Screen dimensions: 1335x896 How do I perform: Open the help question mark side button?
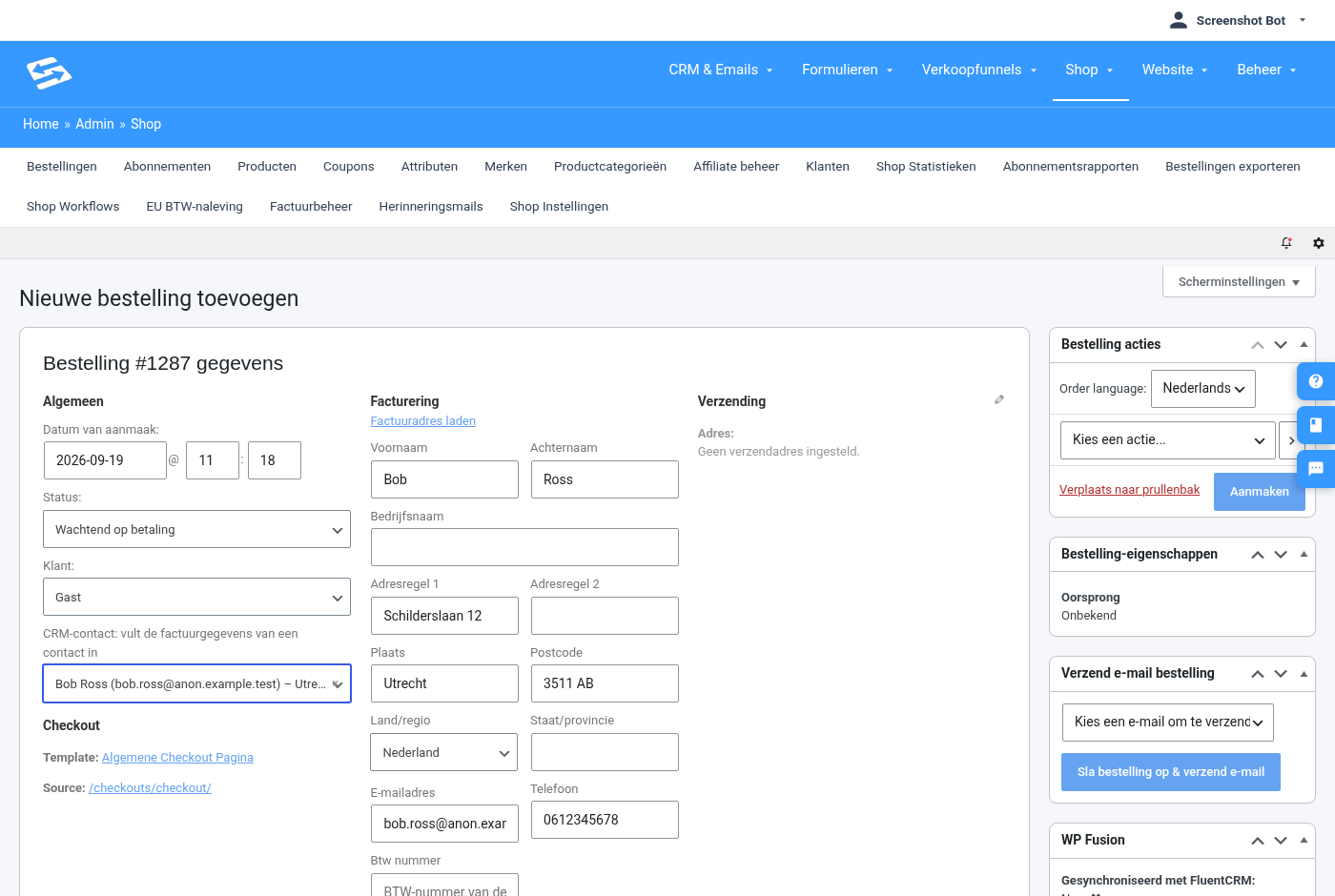(1316, 381)
